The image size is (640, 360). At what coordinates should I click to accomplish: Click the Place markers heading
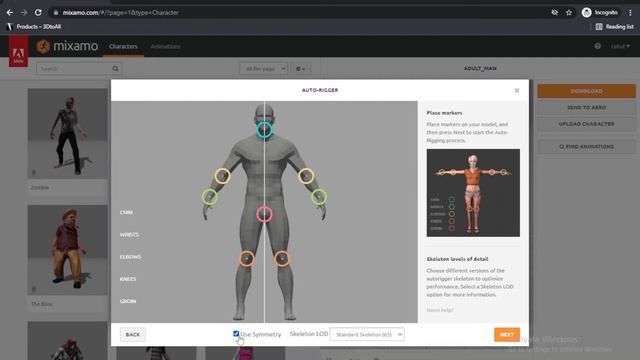444,113
